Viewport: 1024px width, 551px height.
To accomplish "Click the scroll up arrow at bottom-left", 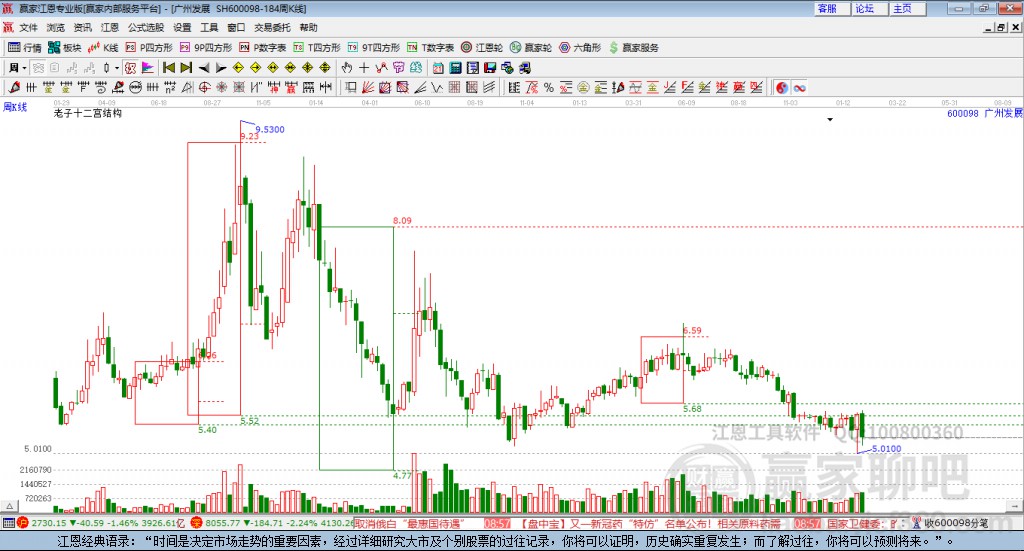I will (9, 506).
